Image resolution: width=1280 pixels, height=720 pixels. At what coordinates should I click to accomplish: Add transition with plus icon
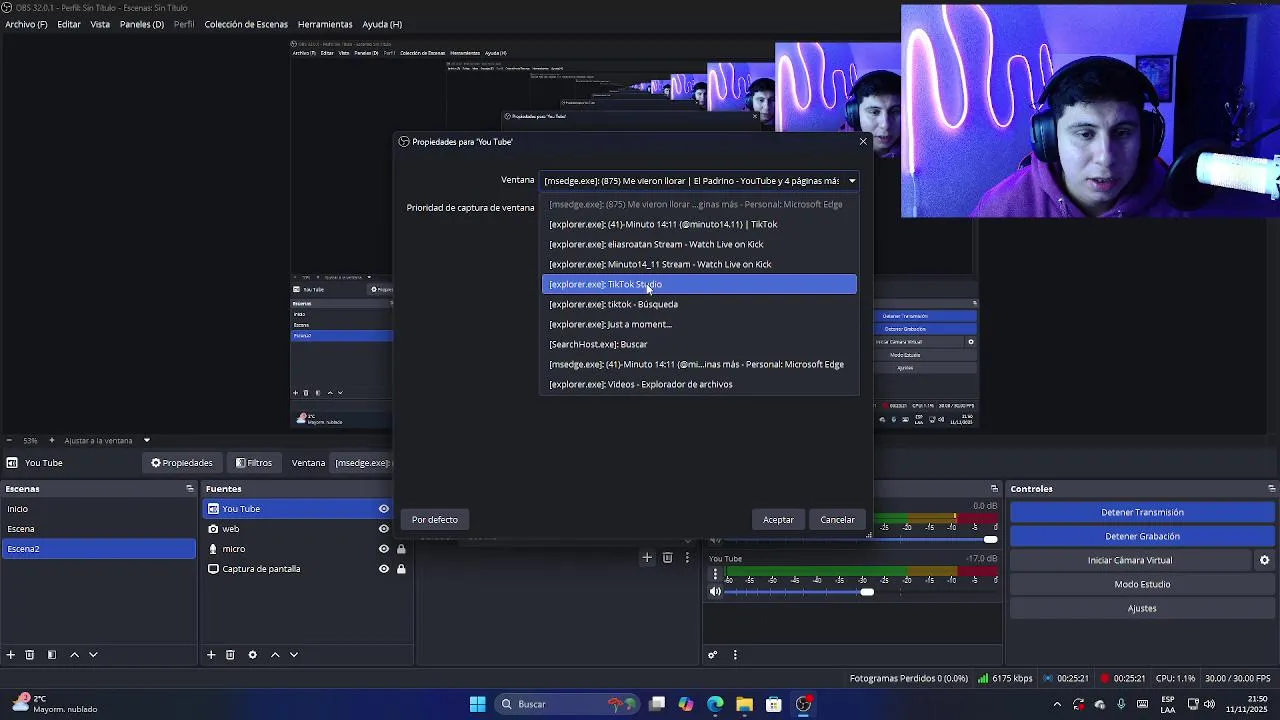point(647,558)
